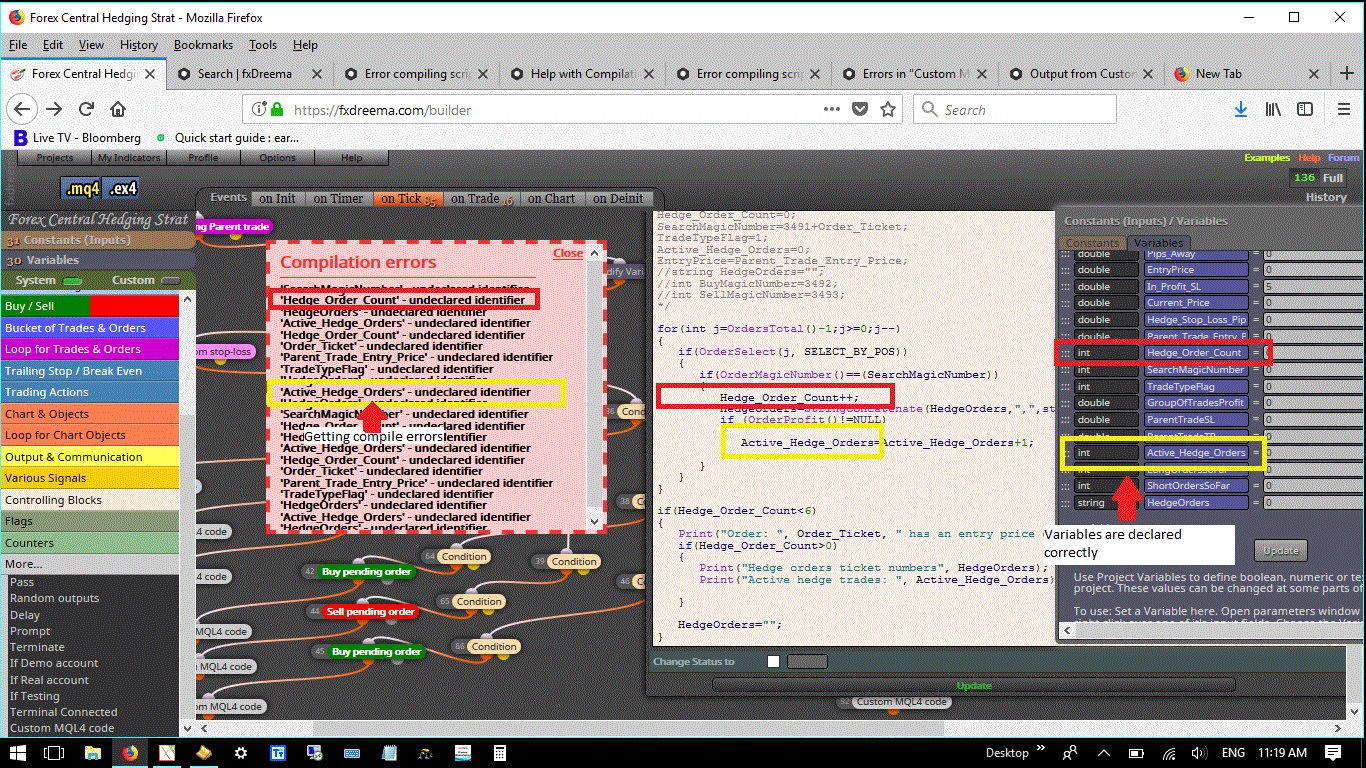
Task: Open type dropdown for TradeTypeFlag
Action: pos(1107,386)
